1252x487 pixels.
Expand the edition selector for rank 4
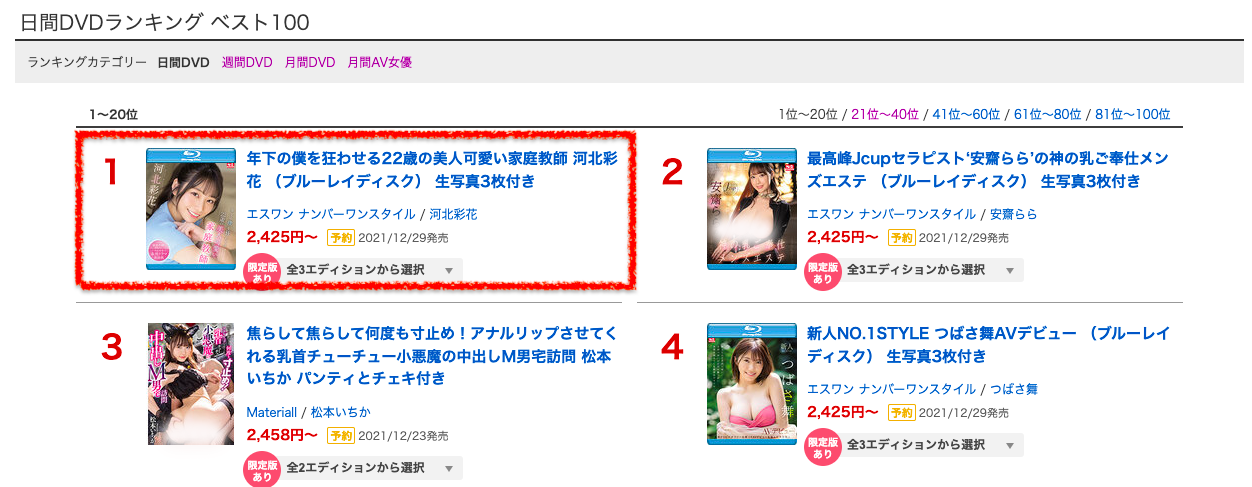[931, 445]
